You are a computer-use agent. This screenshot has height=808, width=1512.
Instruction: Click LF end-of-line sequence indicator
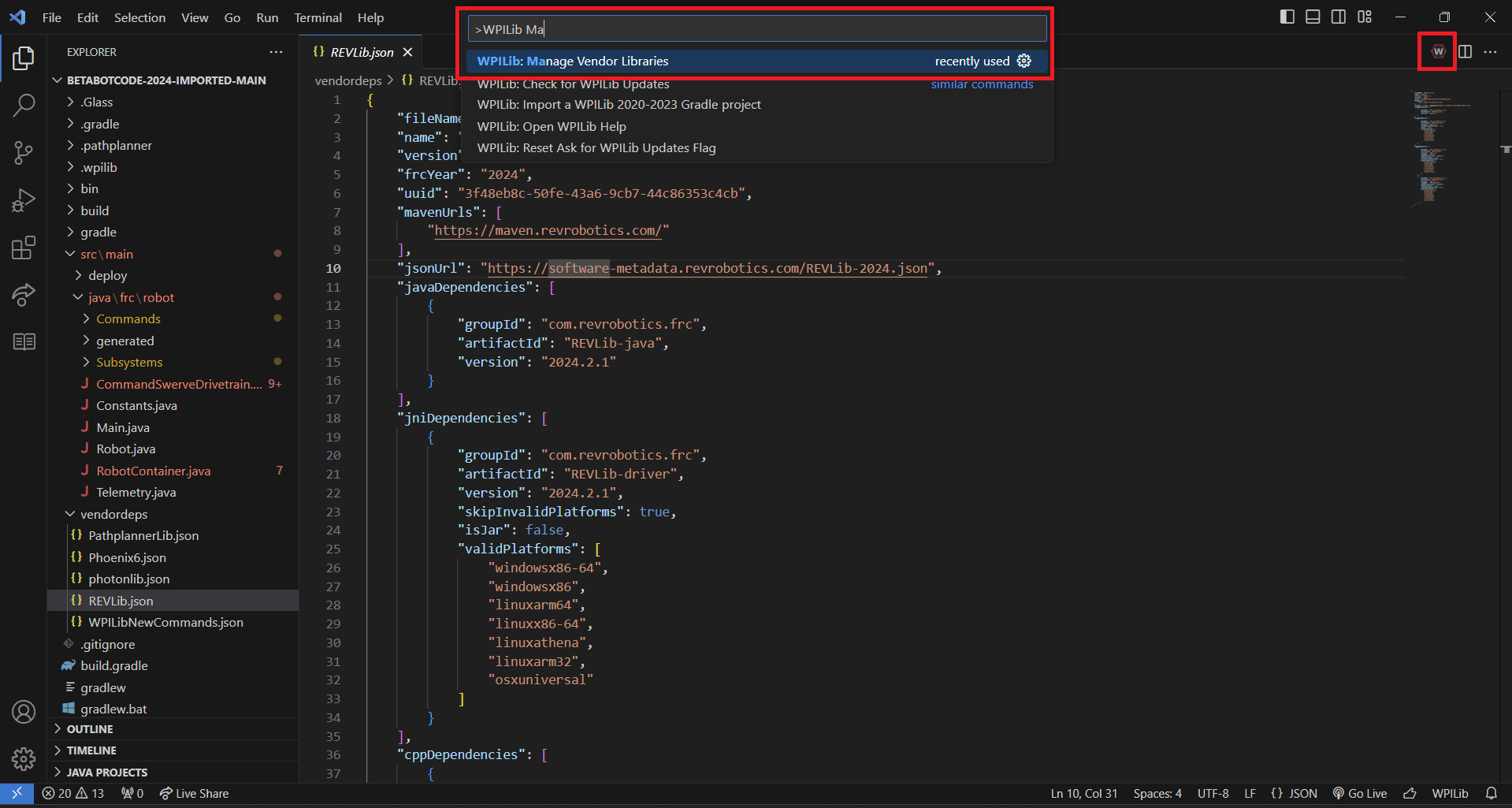point(1250,794)
